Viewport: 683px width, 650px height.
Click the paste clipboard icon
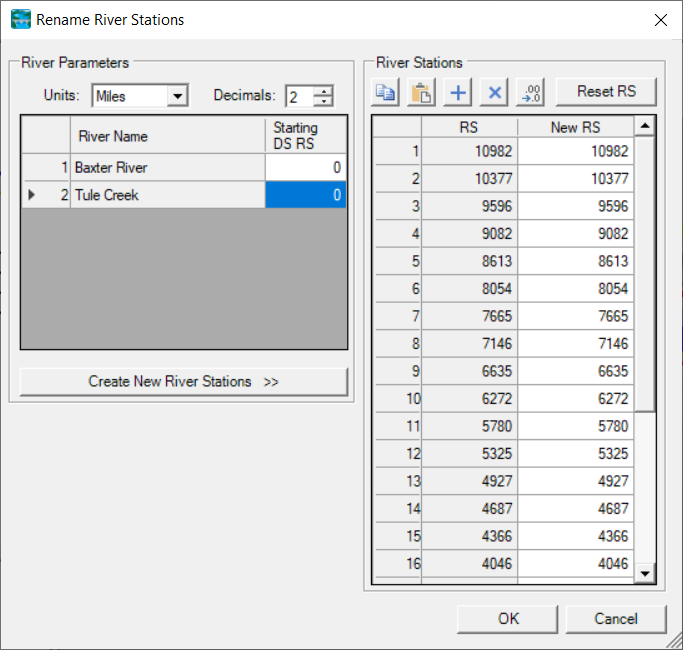421,92
